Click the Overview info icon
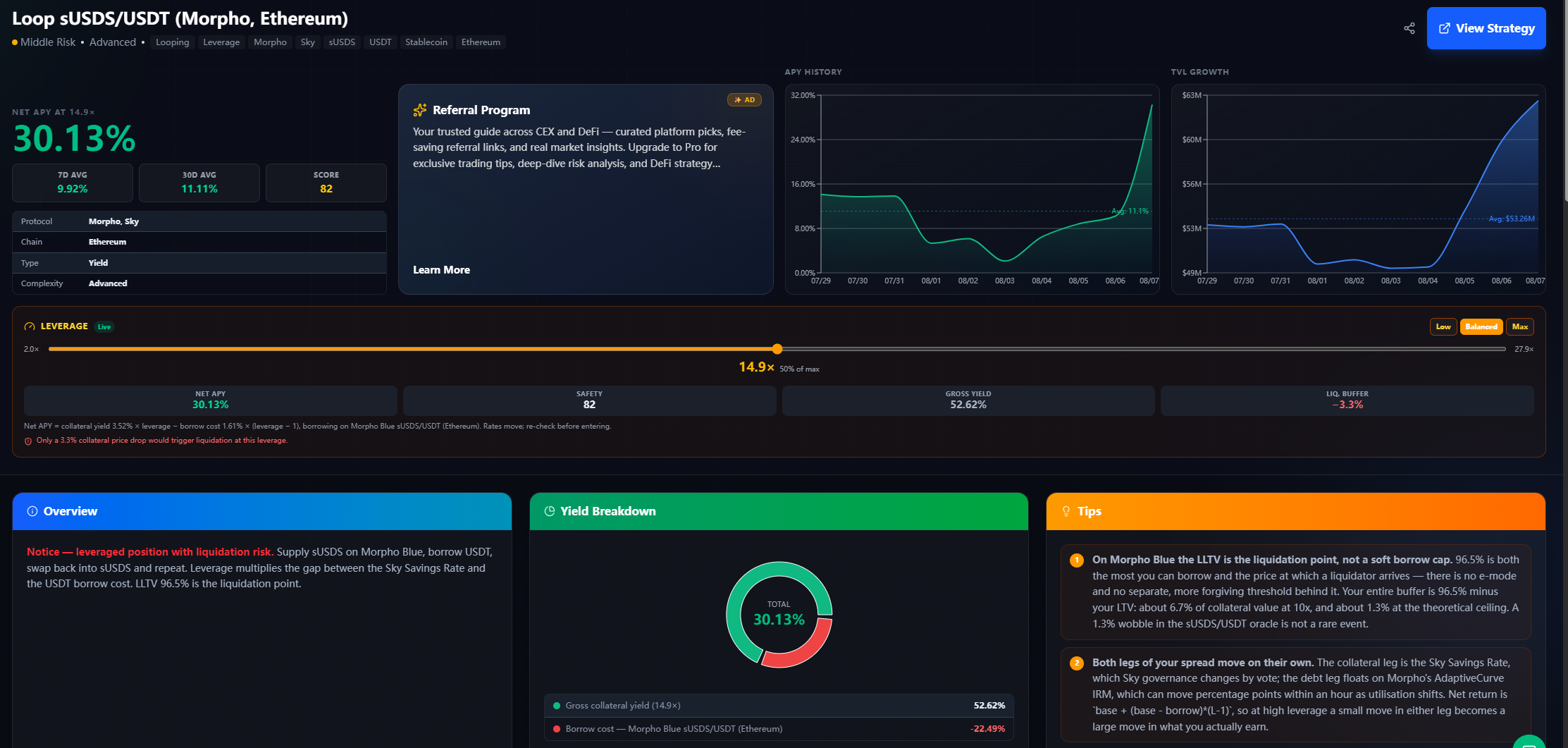The height and width of the screenshot is (748, 1568). point(32,511)
